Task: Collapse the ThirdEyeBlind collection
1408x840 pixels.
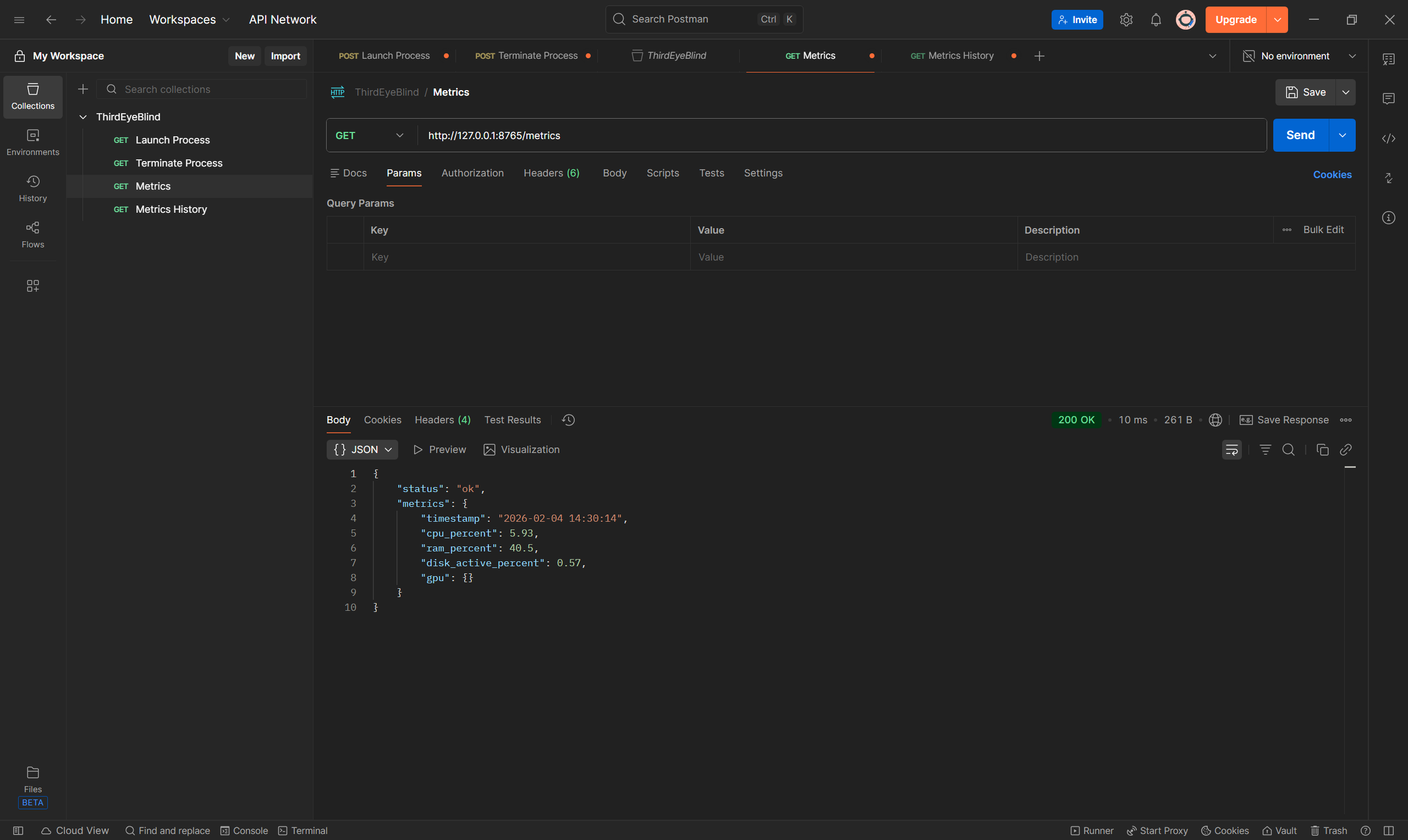Action: pos(83,117)
